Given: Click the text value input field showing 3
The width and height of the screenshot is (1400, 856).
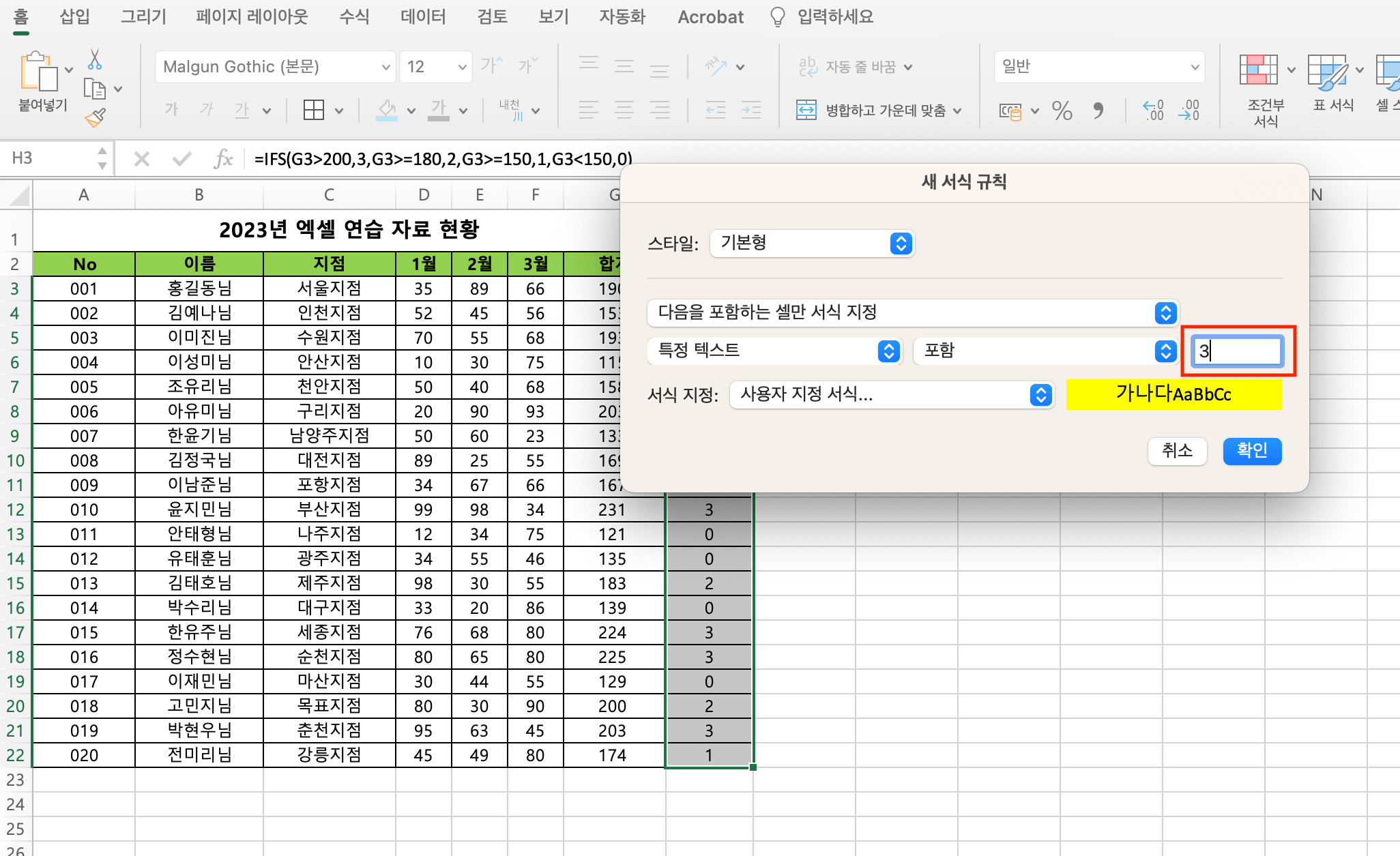Looking at the screenshot, I should click(x=1237, y=351).
